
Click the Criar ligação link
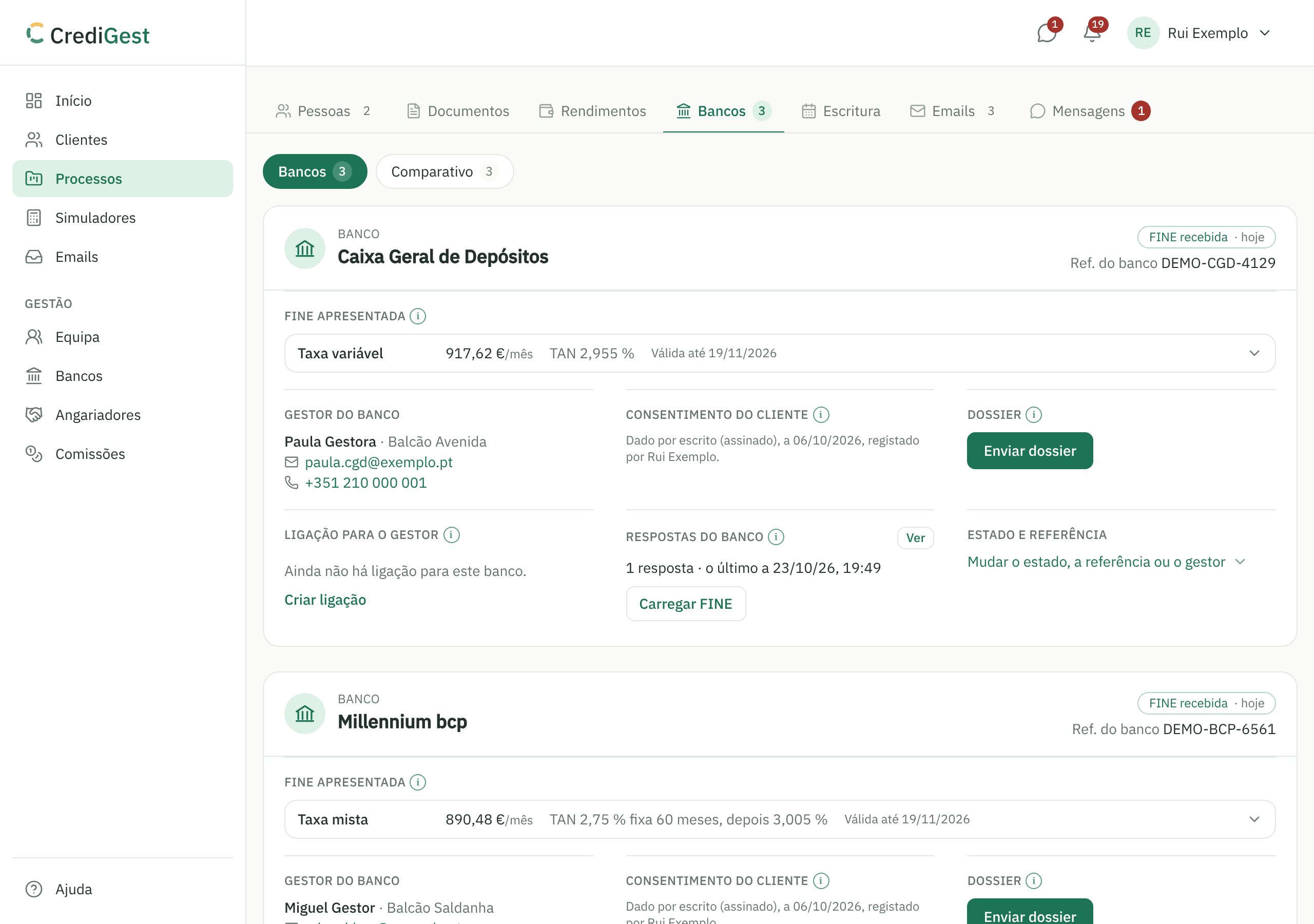point(325,600)
